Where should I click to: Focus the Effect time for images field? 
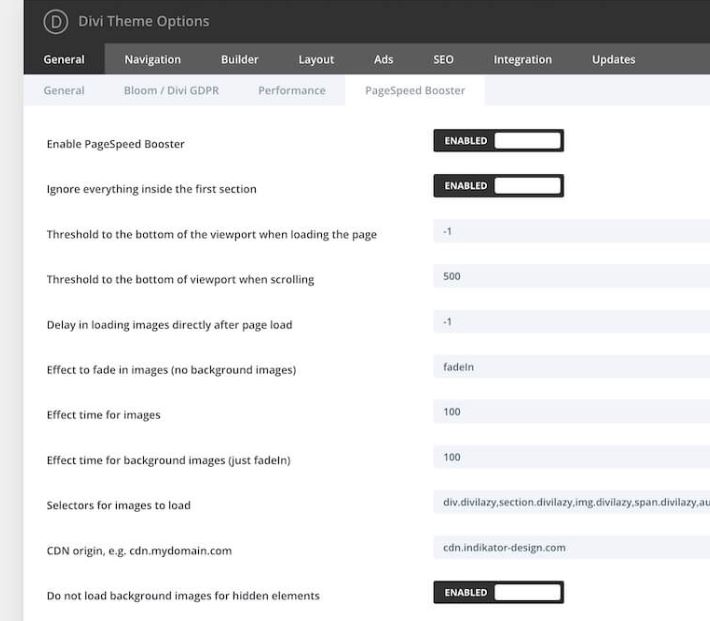pos(571,412)
